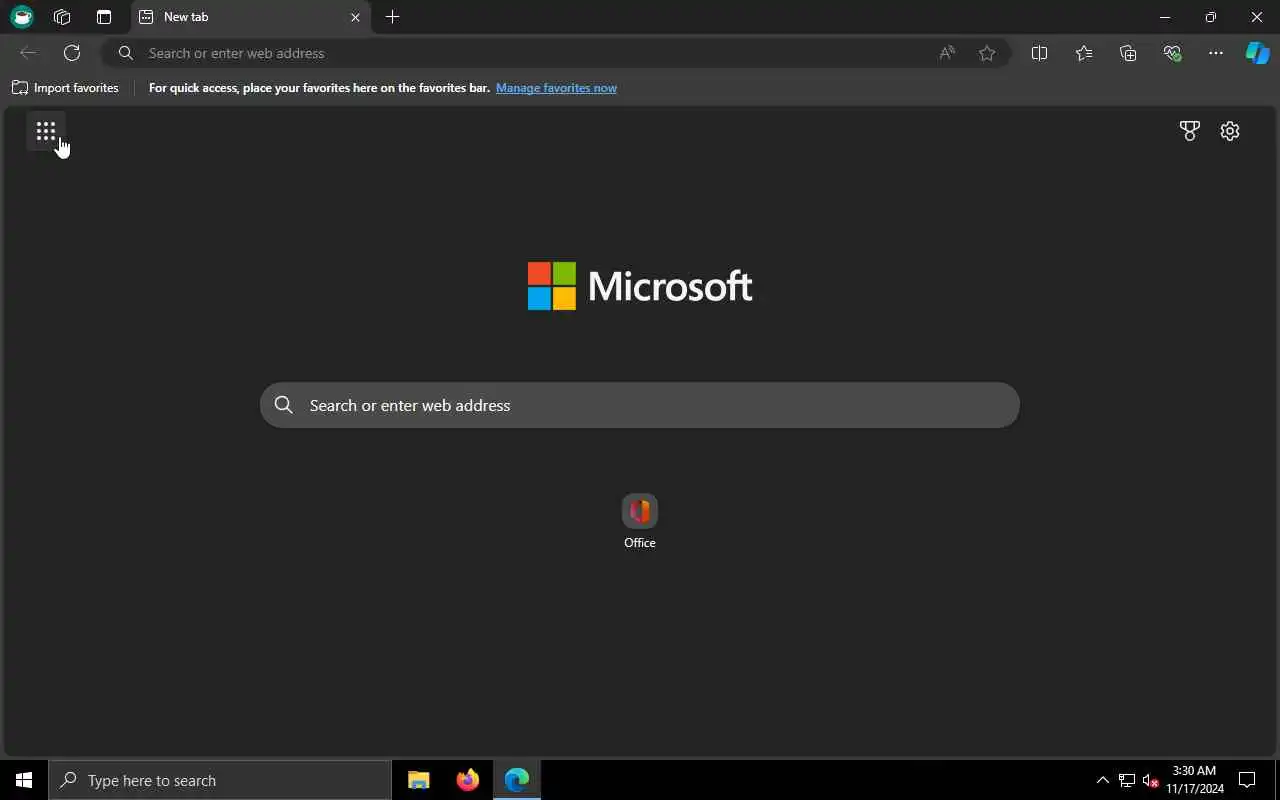Viewport: 1280px width, 800px height.
Task: Open Copilot sidebar icon
Action: (x=1257, y=53)
